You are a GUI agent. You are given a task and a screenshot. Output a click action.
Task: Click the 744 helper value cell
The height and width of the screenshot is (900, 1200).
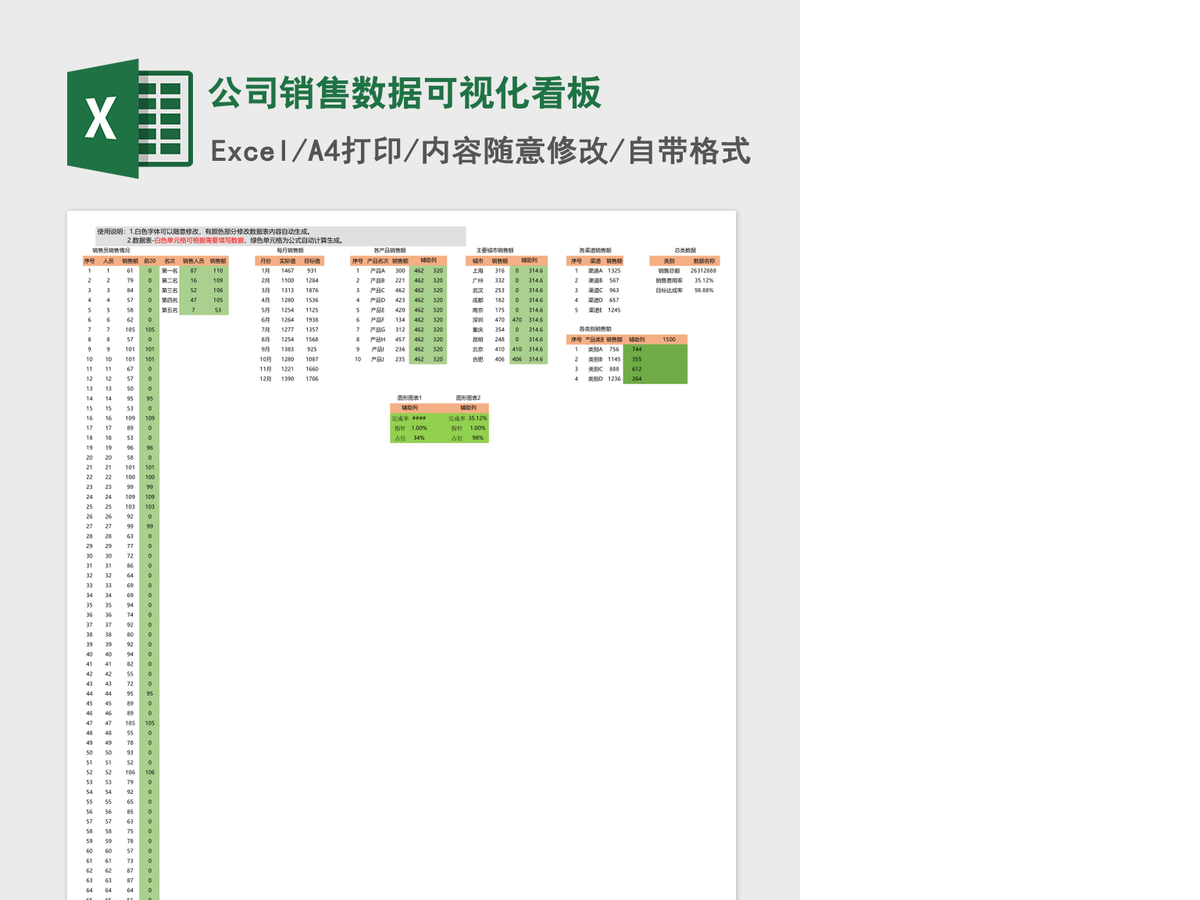pyautogui.click(x=637, y=349)
